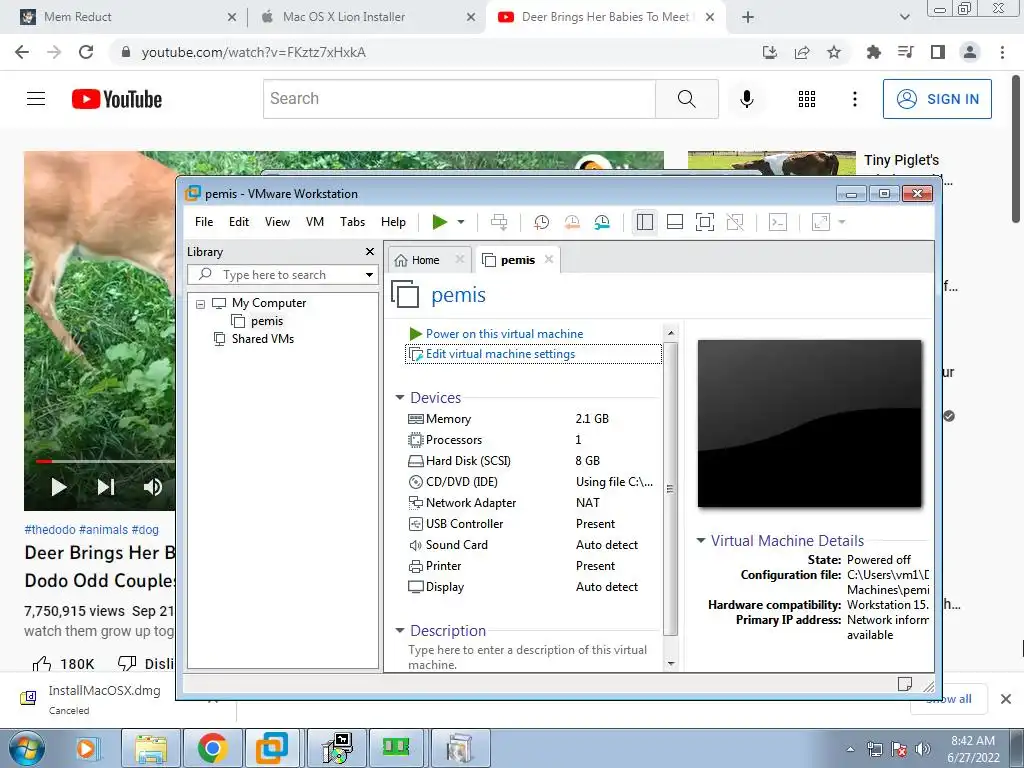This screenshot has height=768, width=1024.
Task: Open the Chrome icon in the taskbar
Action: (212, 748)
